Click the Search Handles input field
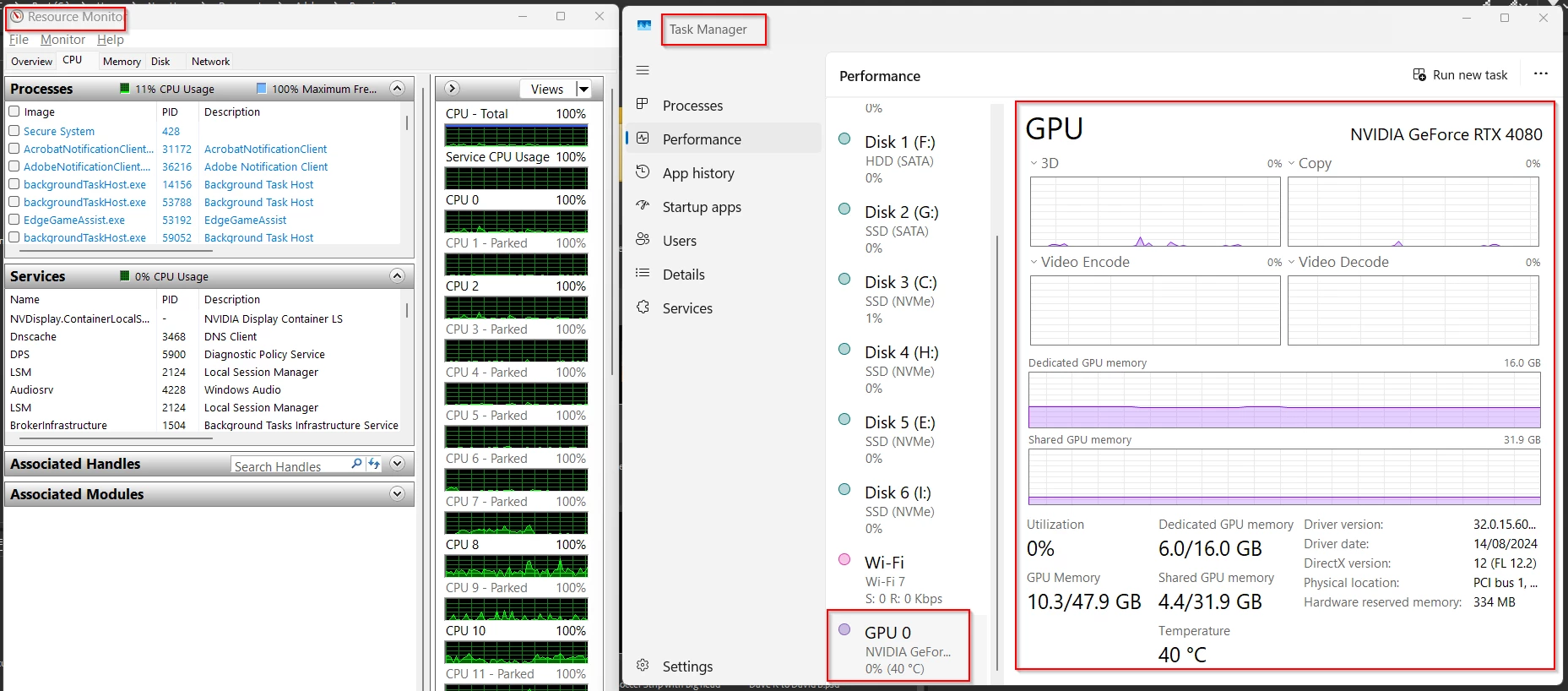1568x691 pixels. [x=290, y=465]
